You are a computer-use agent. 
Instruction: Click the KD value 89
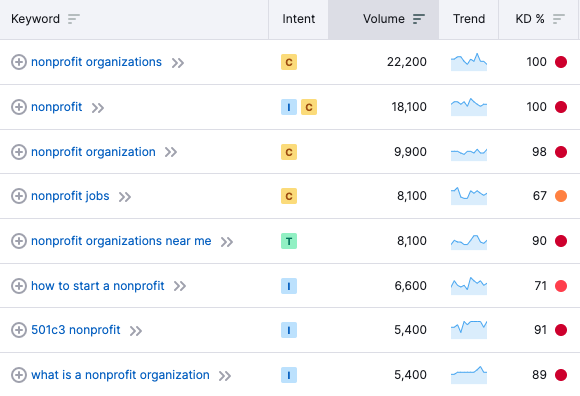pyautogui.click(x=539, y=375)
